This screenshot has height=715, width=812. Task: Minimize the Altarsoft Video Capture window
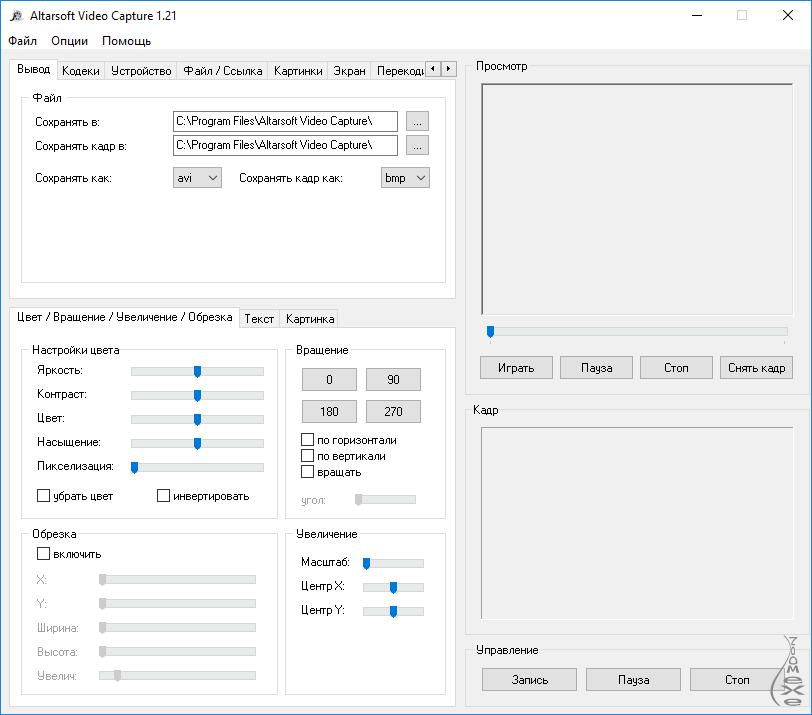point(697,16)
